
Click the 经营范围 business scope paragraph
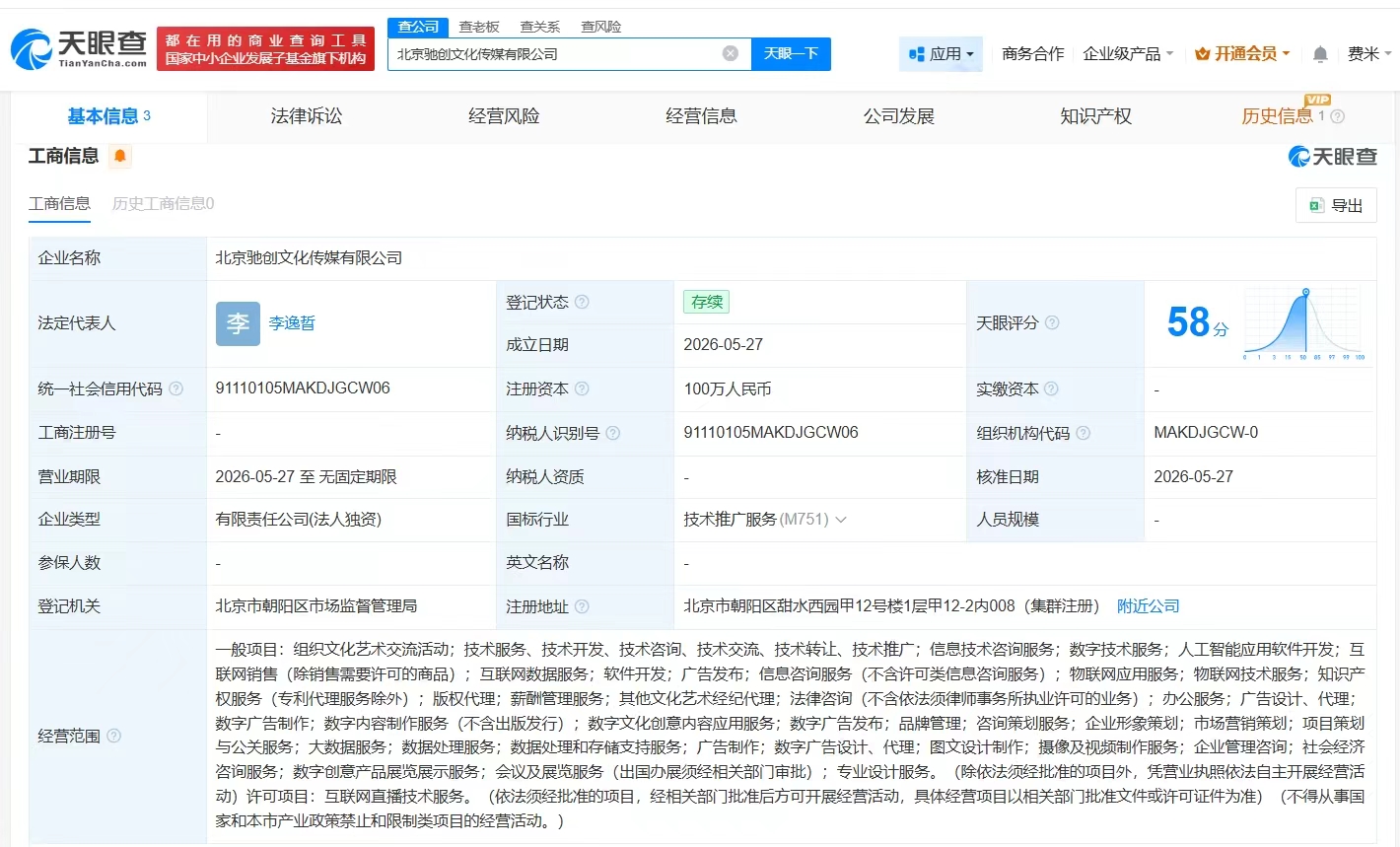[x=790, y=736]
